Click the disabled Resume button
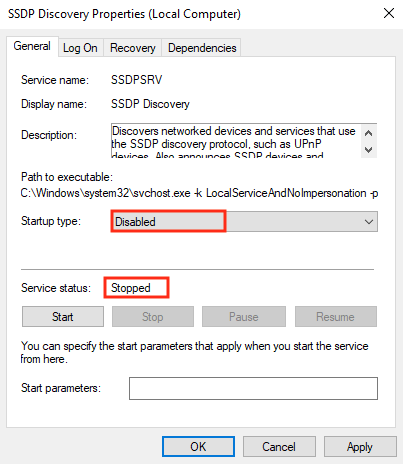This screenshot has height=464, width=403. tap(336, 317)
